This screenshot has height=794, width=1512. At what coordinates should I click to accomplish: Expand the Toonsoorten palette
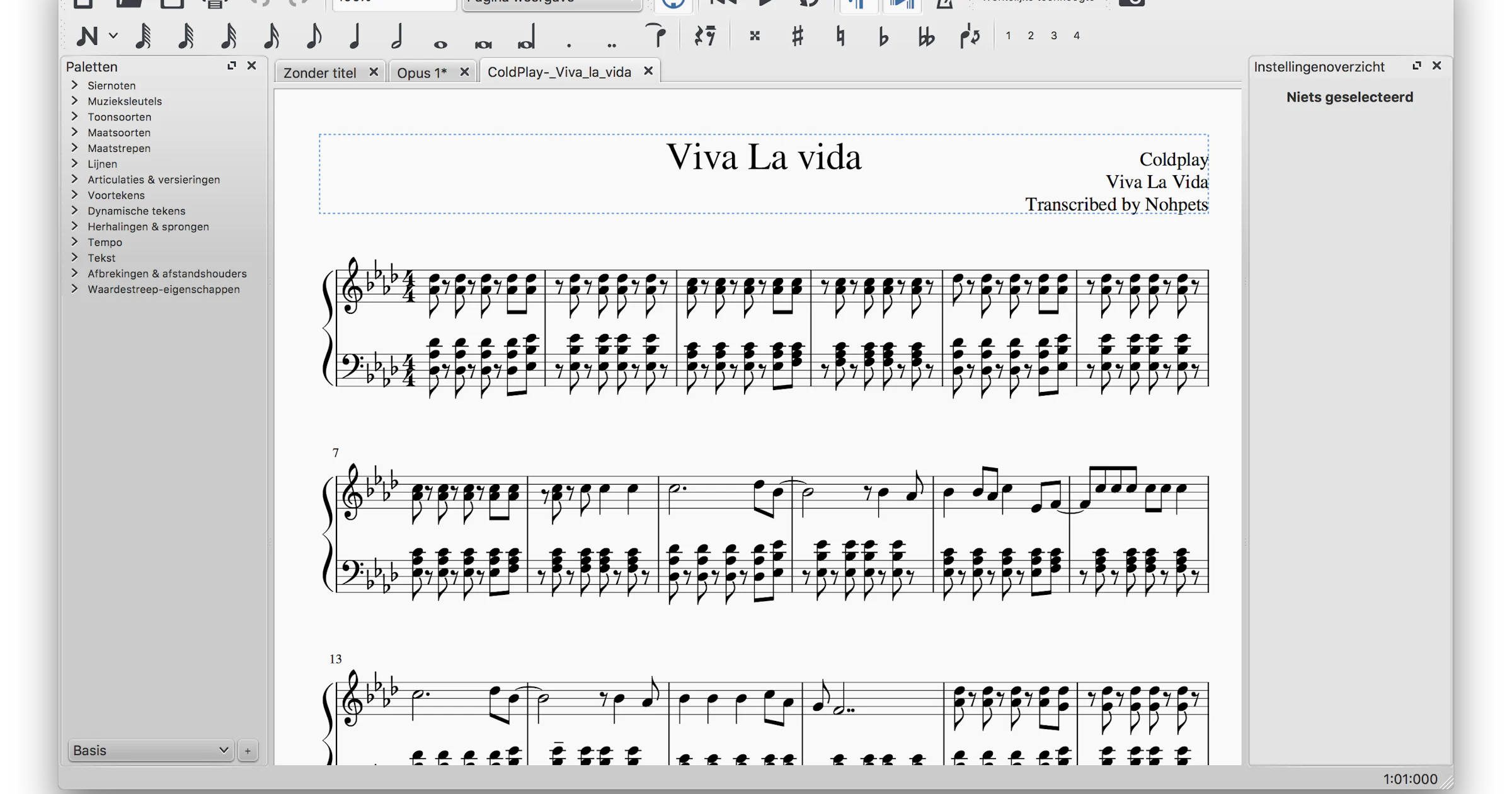point(74,117)
